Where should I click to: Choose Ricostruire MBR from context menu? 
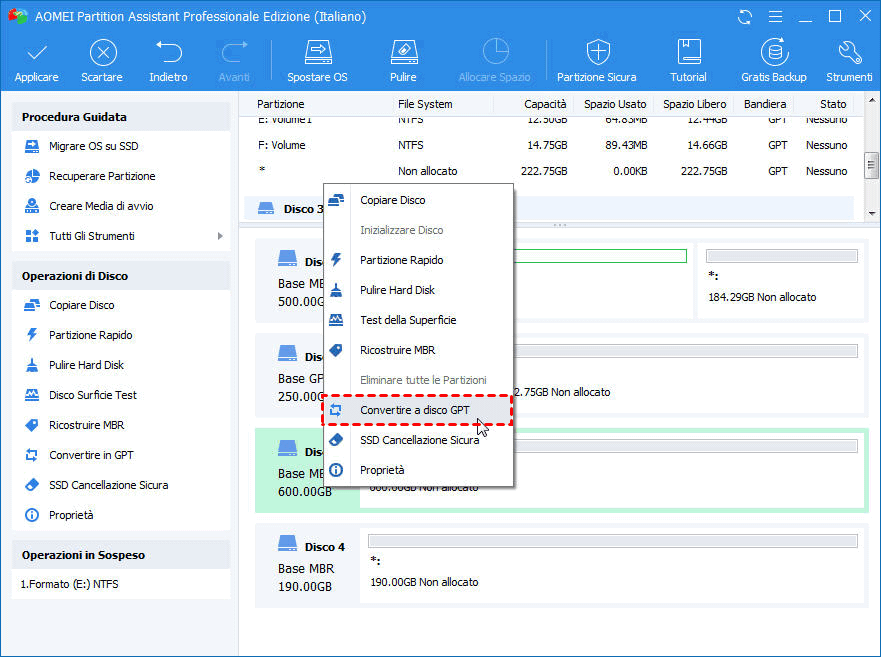click(x=418, y=350)
